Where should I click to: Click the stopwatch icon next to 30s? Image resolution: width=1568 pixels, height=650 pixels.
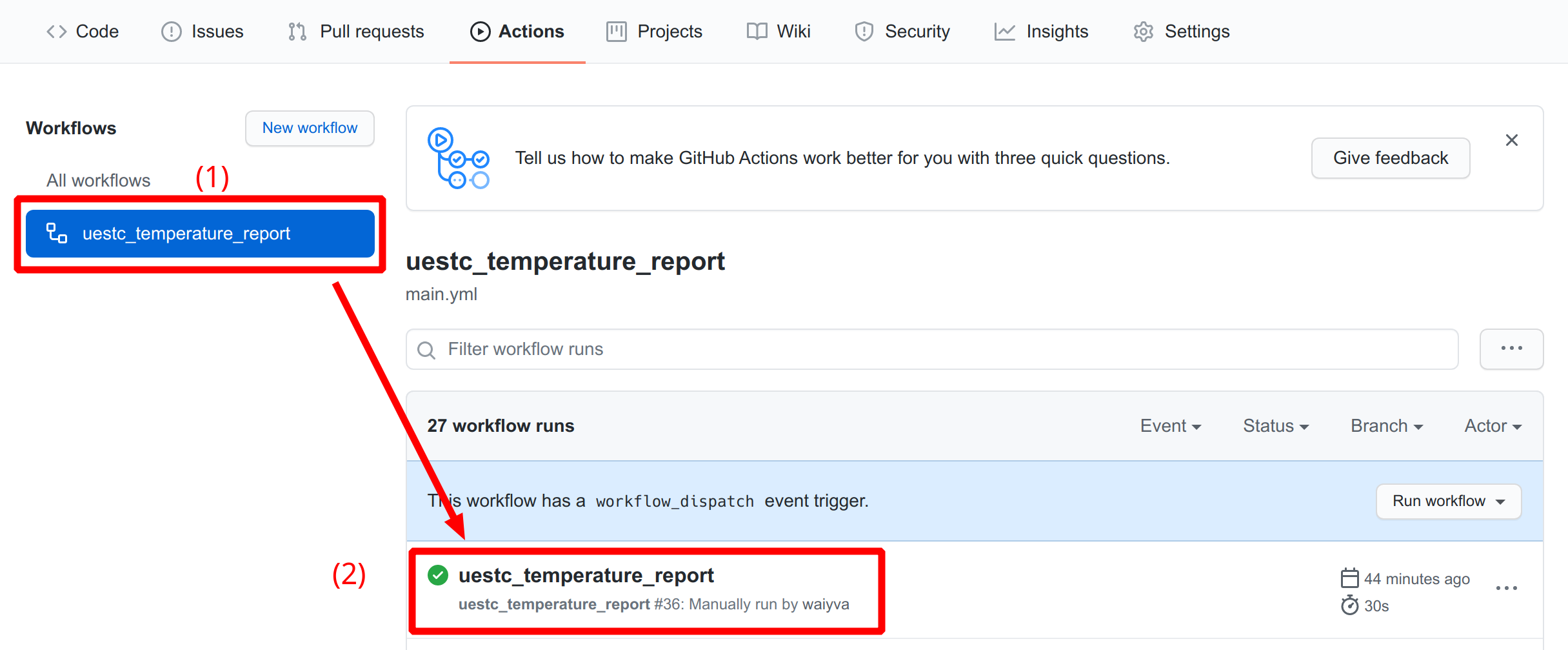[1349, 605]
